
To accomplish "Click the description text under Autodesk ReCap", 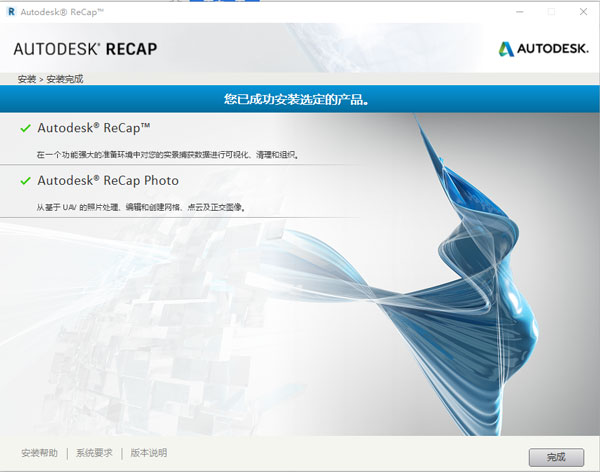I will point(168,155).
